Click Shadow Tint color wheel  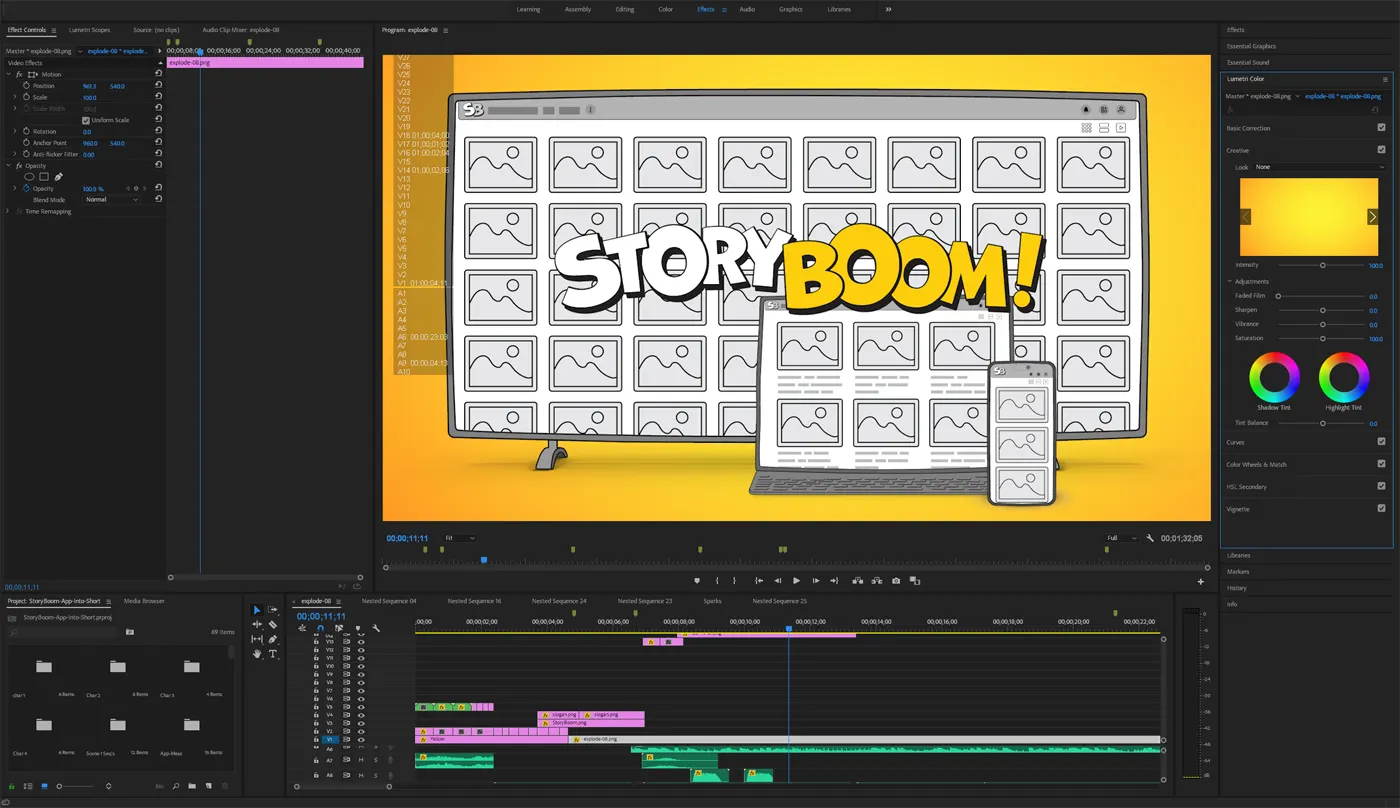pyautogui.click(x=1274, y=378)
